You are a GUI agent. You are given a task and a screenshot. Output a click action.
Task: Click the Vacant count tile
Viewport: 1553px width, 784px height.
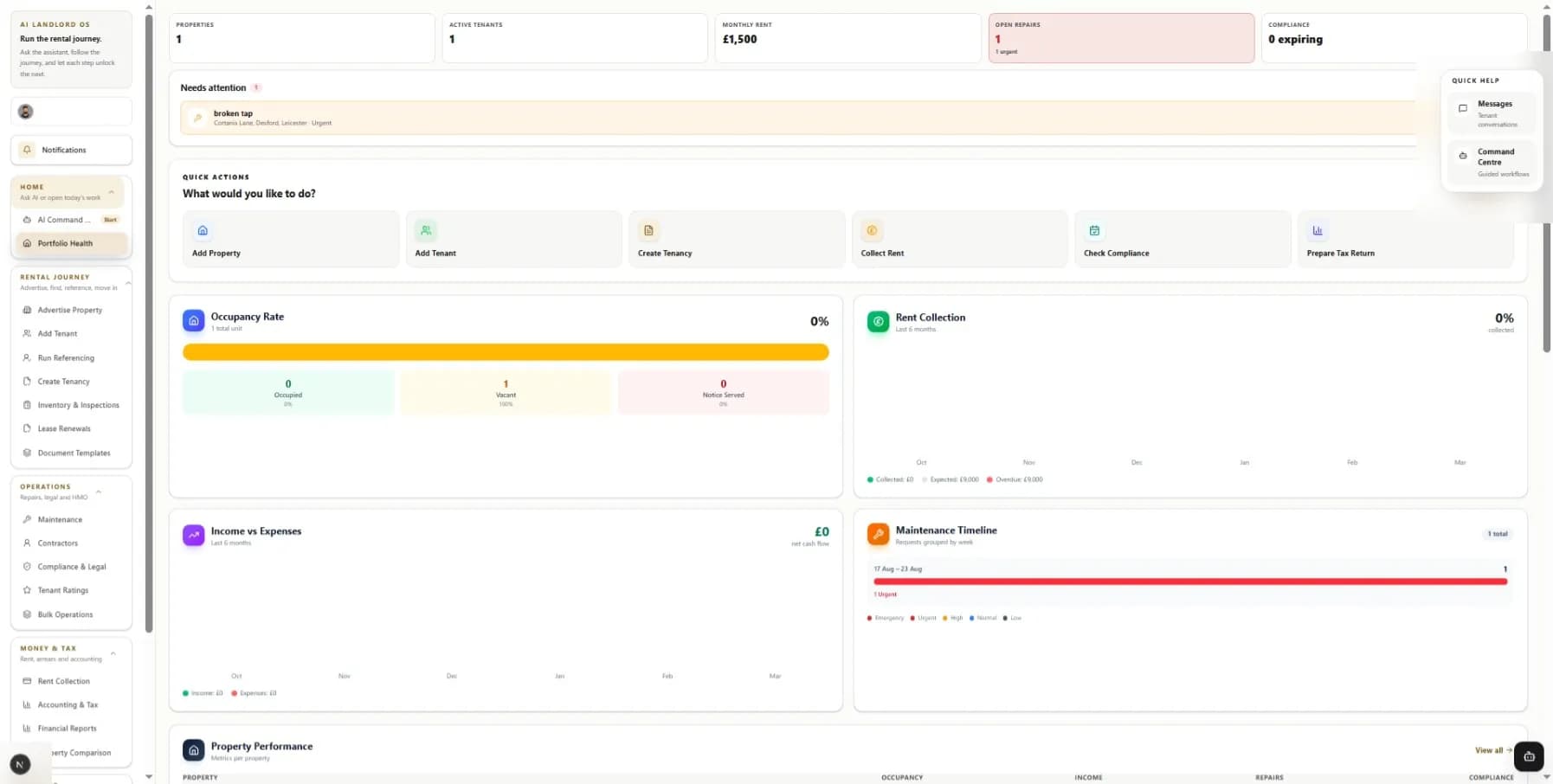[506, 393]
